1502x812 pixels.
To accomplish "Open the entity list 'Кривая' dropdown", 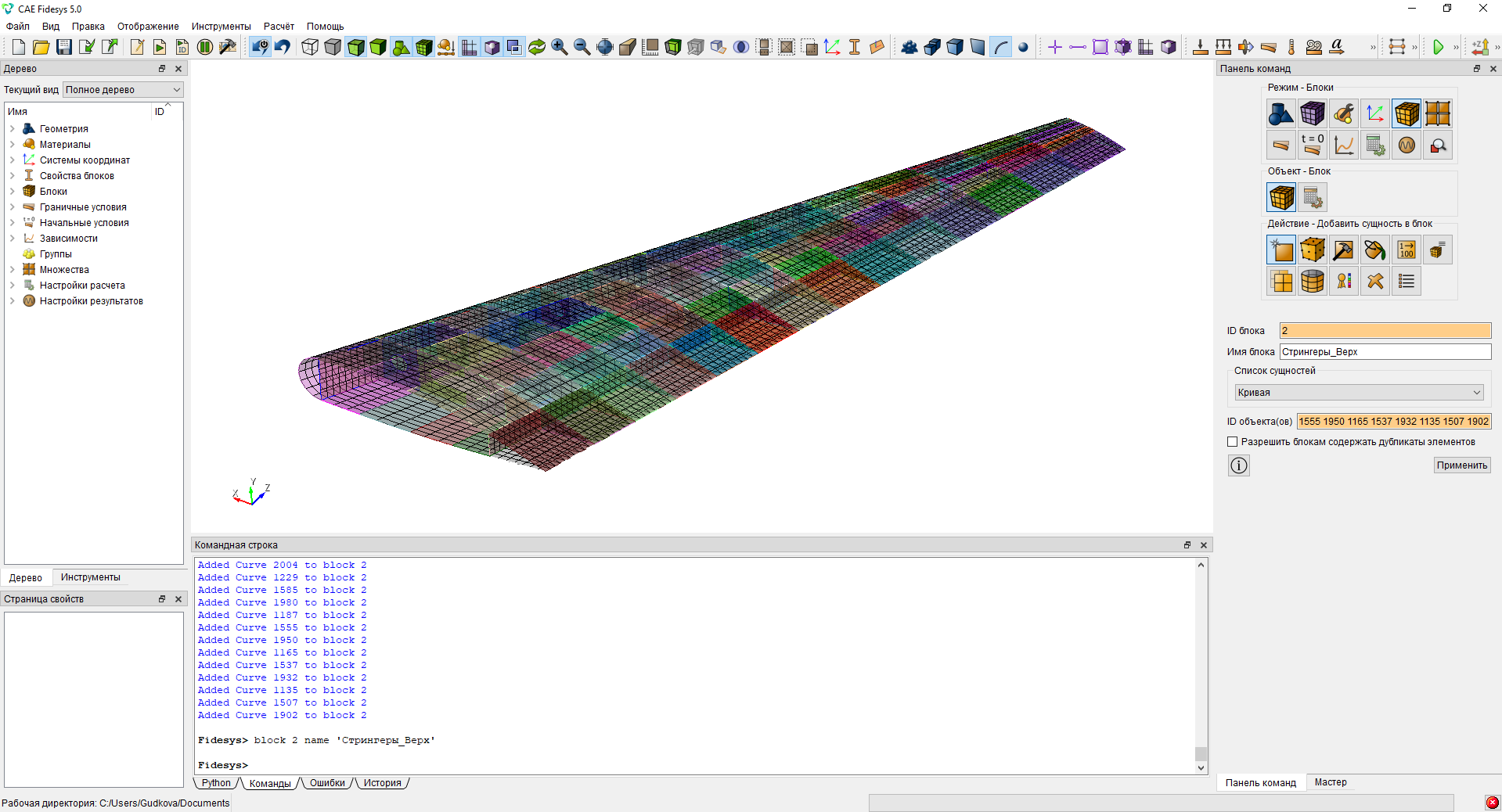I will (1360, 393).
